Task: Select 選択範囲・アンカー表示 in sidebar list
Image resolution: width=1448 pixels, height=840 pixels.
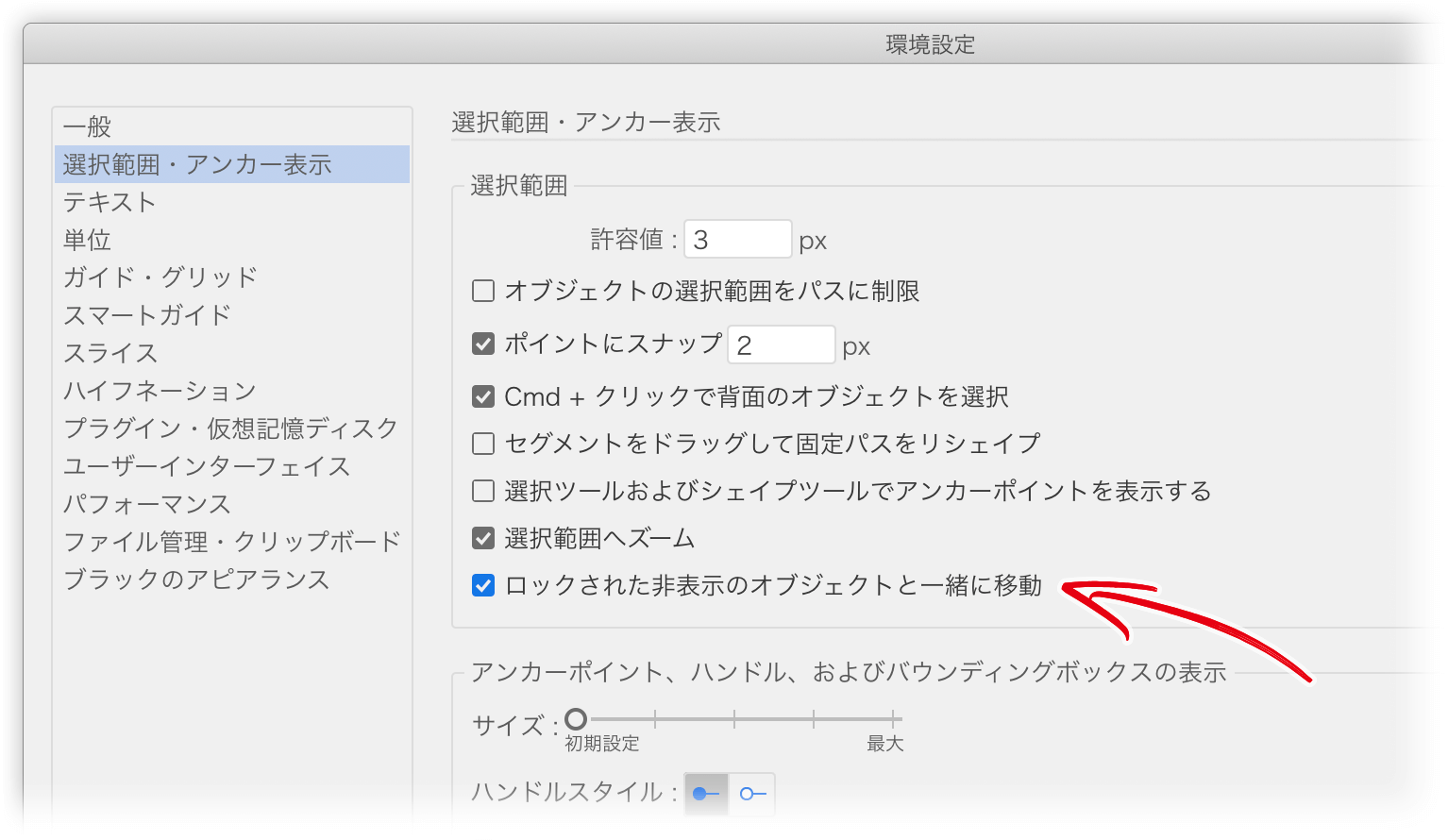Action: 231,164
